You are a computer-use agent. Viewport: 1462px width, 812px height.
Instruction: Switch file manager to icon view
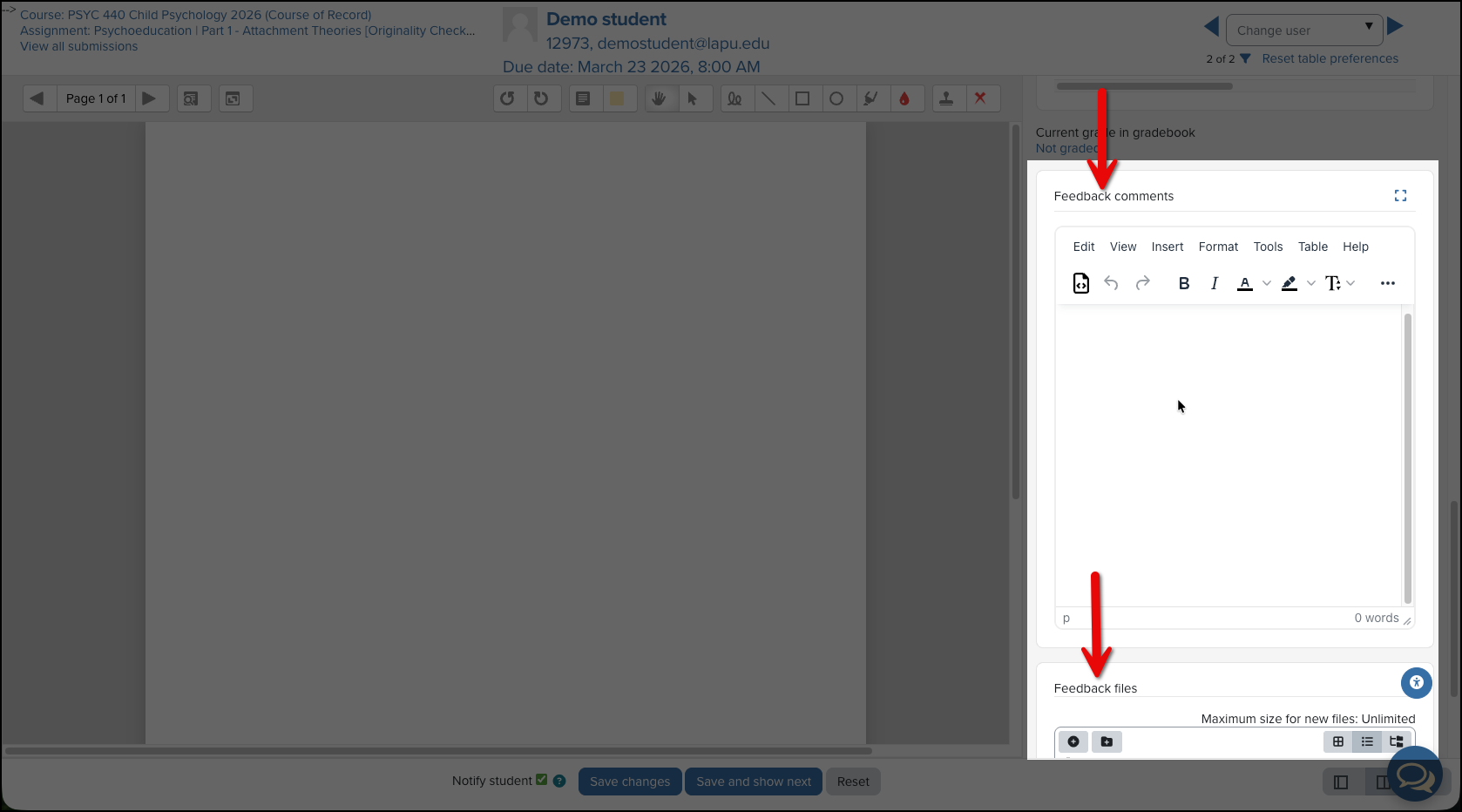click(1338, 741)
